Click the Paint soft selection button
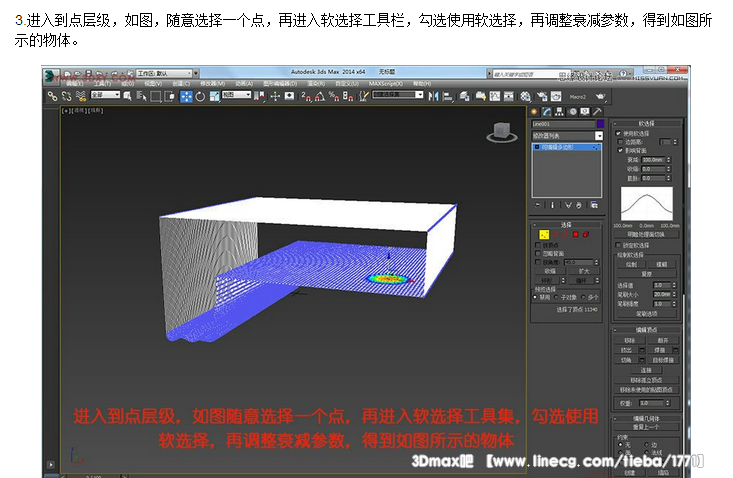The height and width of the screenshot is (478, 733). 631,264
